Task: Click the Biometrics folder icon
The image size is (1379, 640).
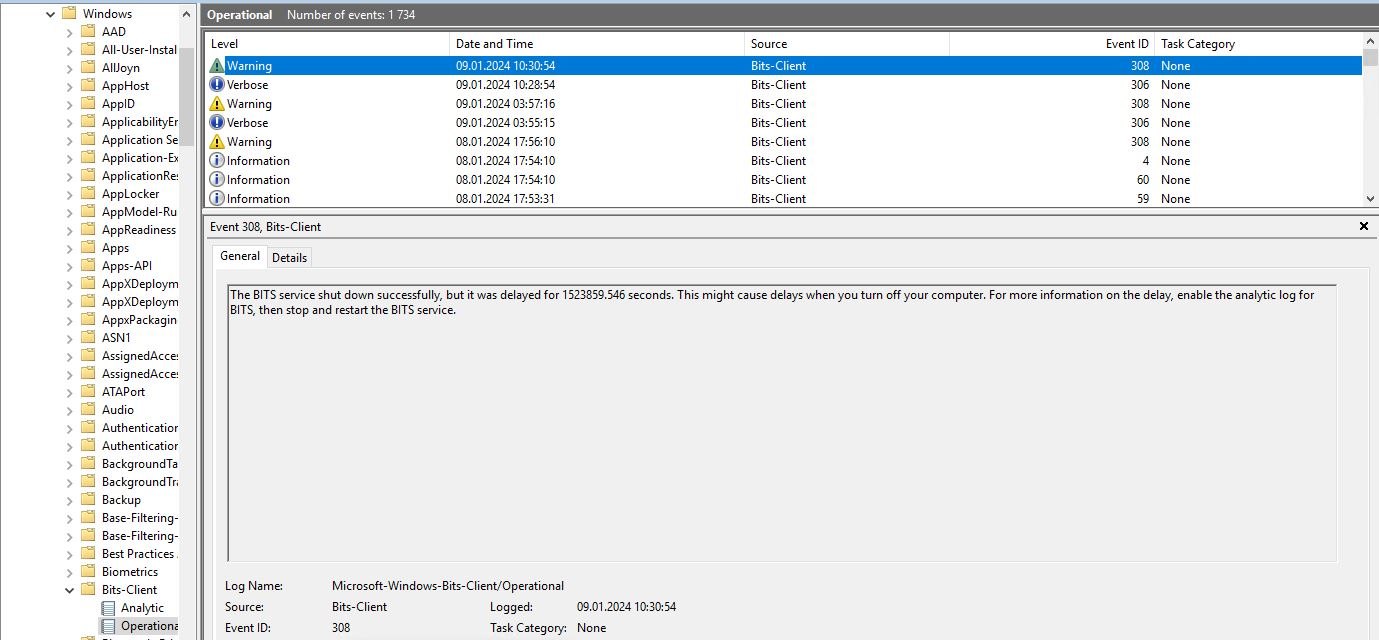Action: 88,572
